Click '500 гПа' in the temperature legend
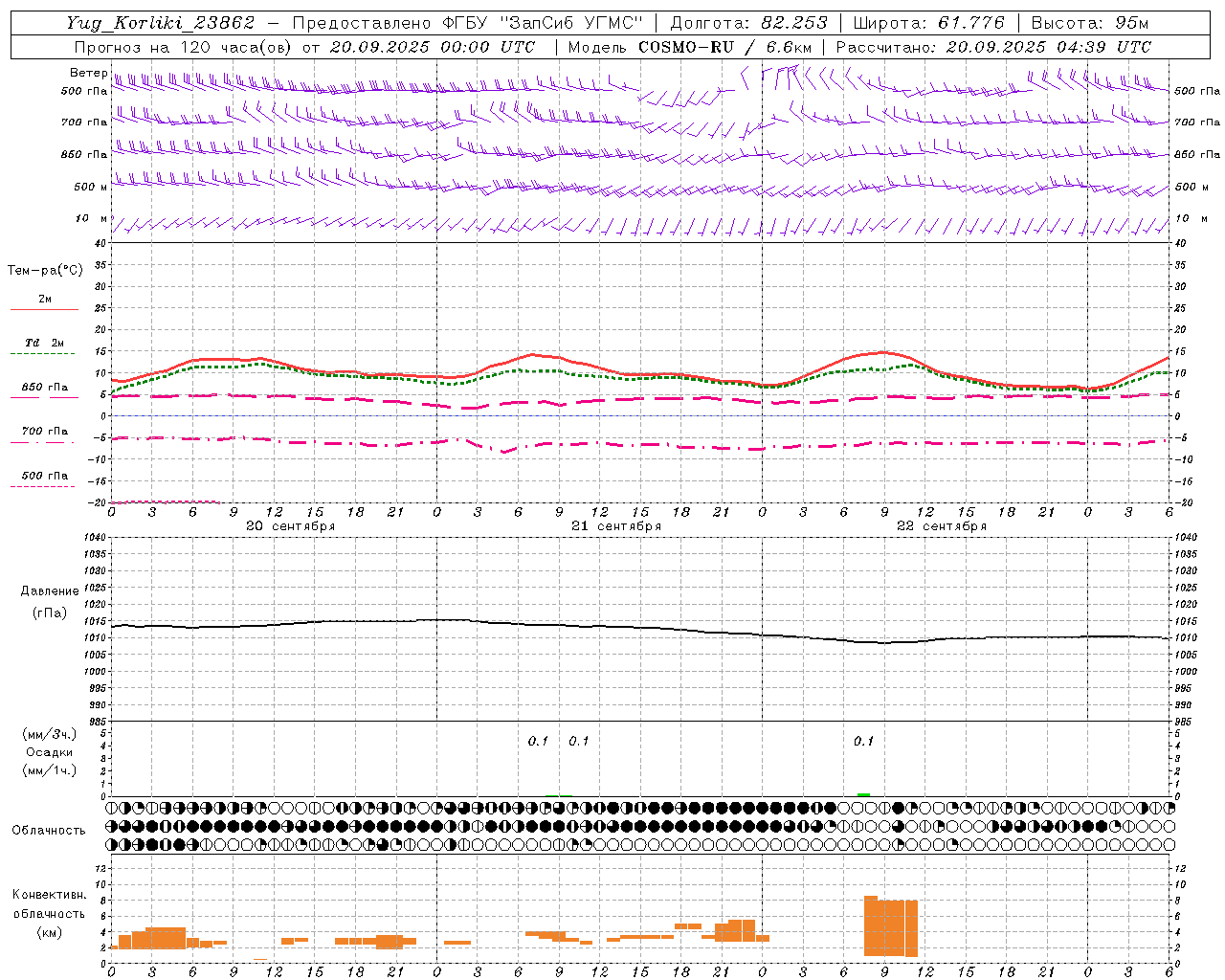 click(45, 476)
